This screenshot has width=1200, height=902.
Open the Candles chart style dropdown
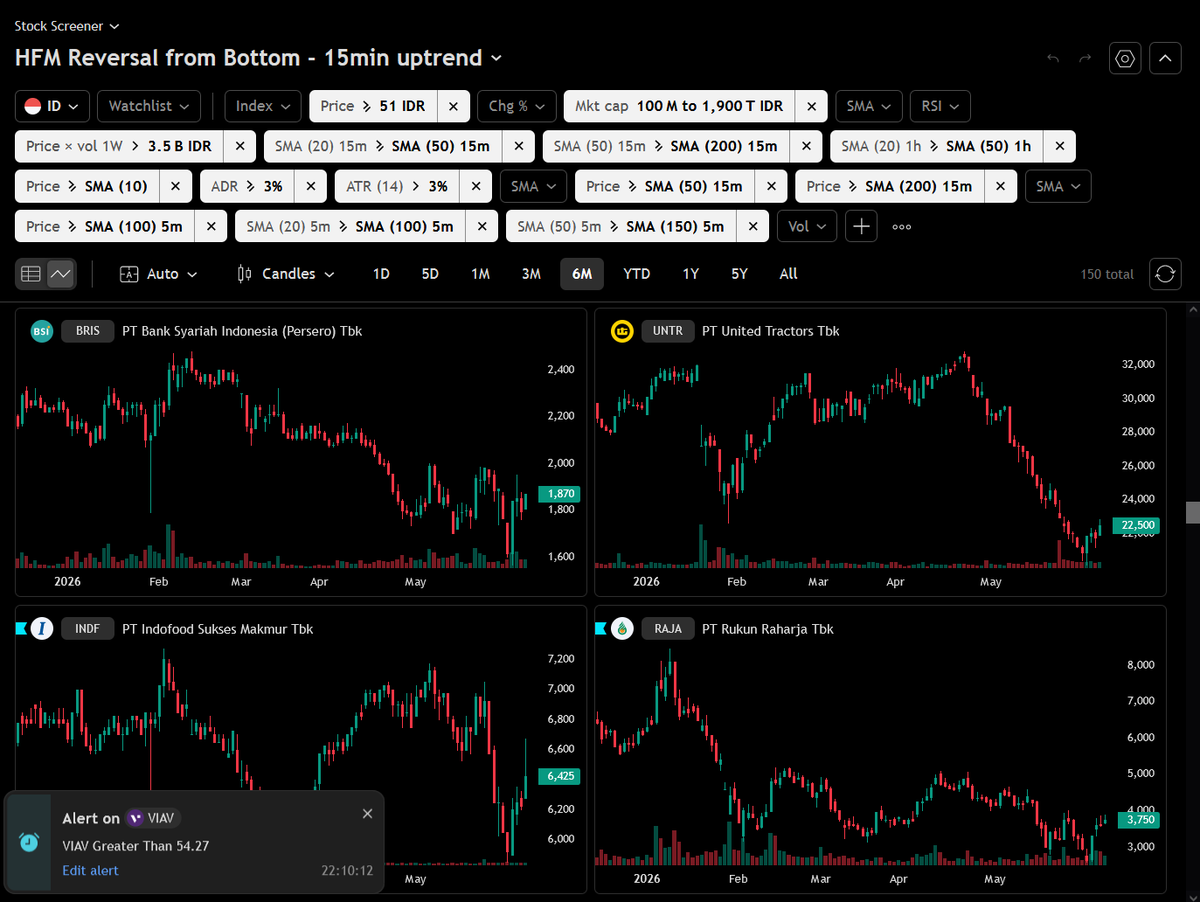click(x=286, y=273)
